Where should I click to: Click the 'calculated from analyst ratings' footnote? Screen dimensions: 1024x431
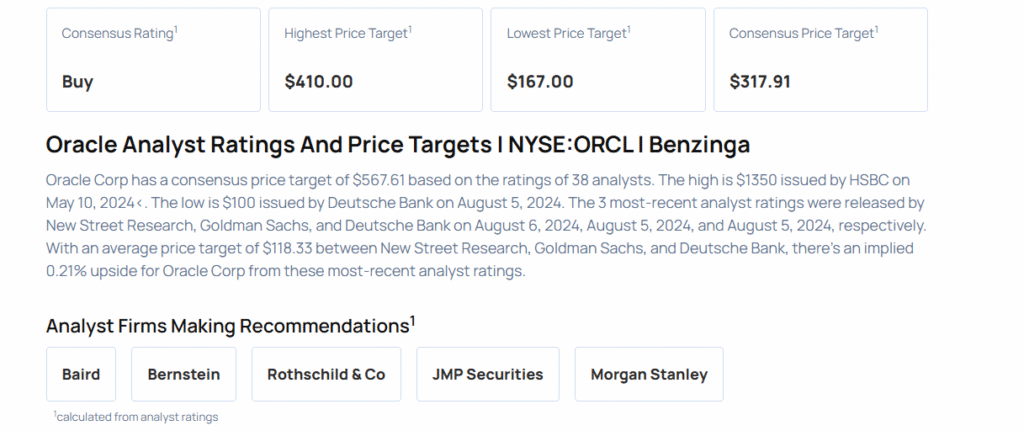pos(136,416)
